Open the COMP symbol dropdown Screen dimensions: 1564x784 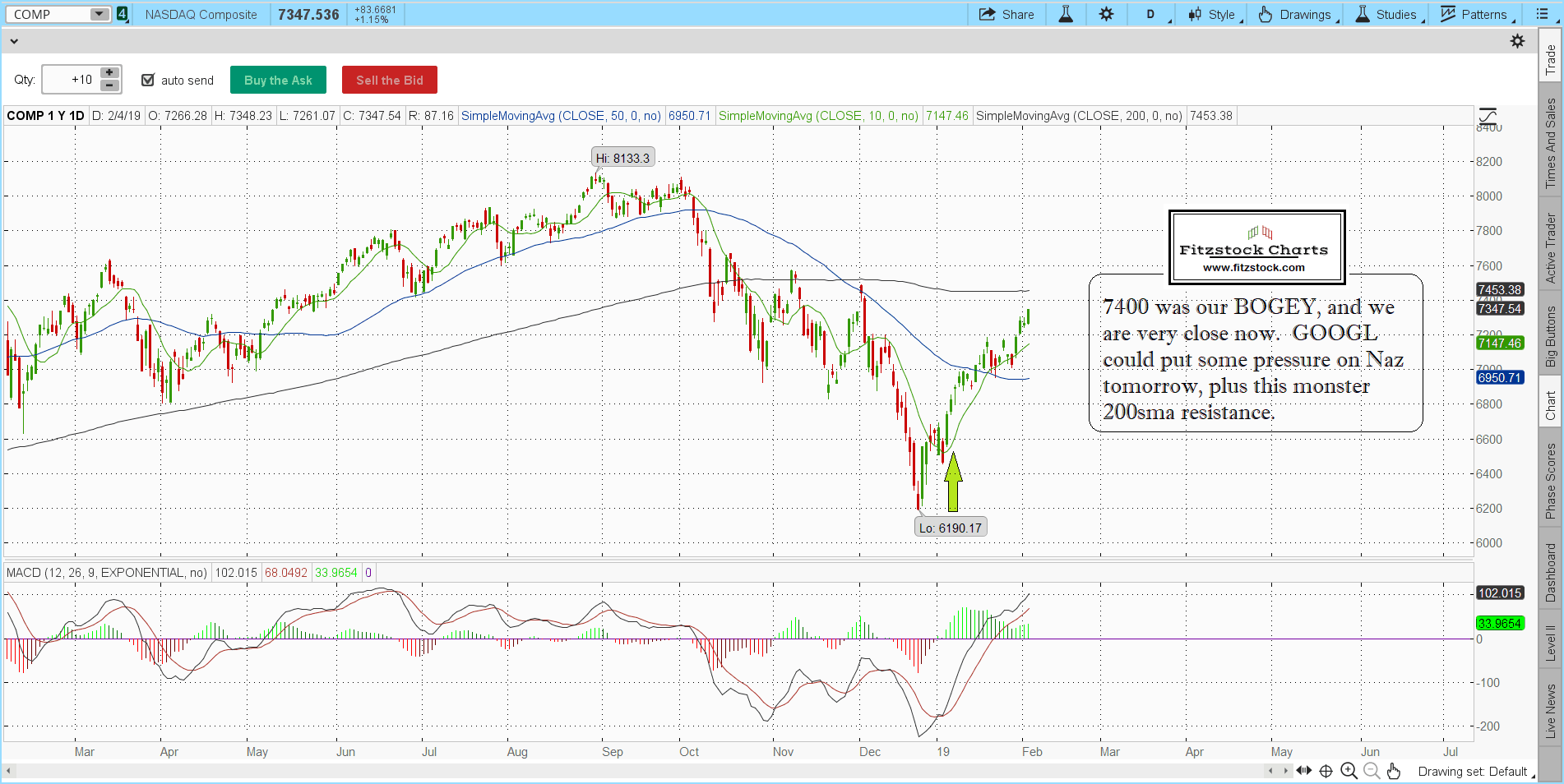pyautogui.click(x=99, y=15)
